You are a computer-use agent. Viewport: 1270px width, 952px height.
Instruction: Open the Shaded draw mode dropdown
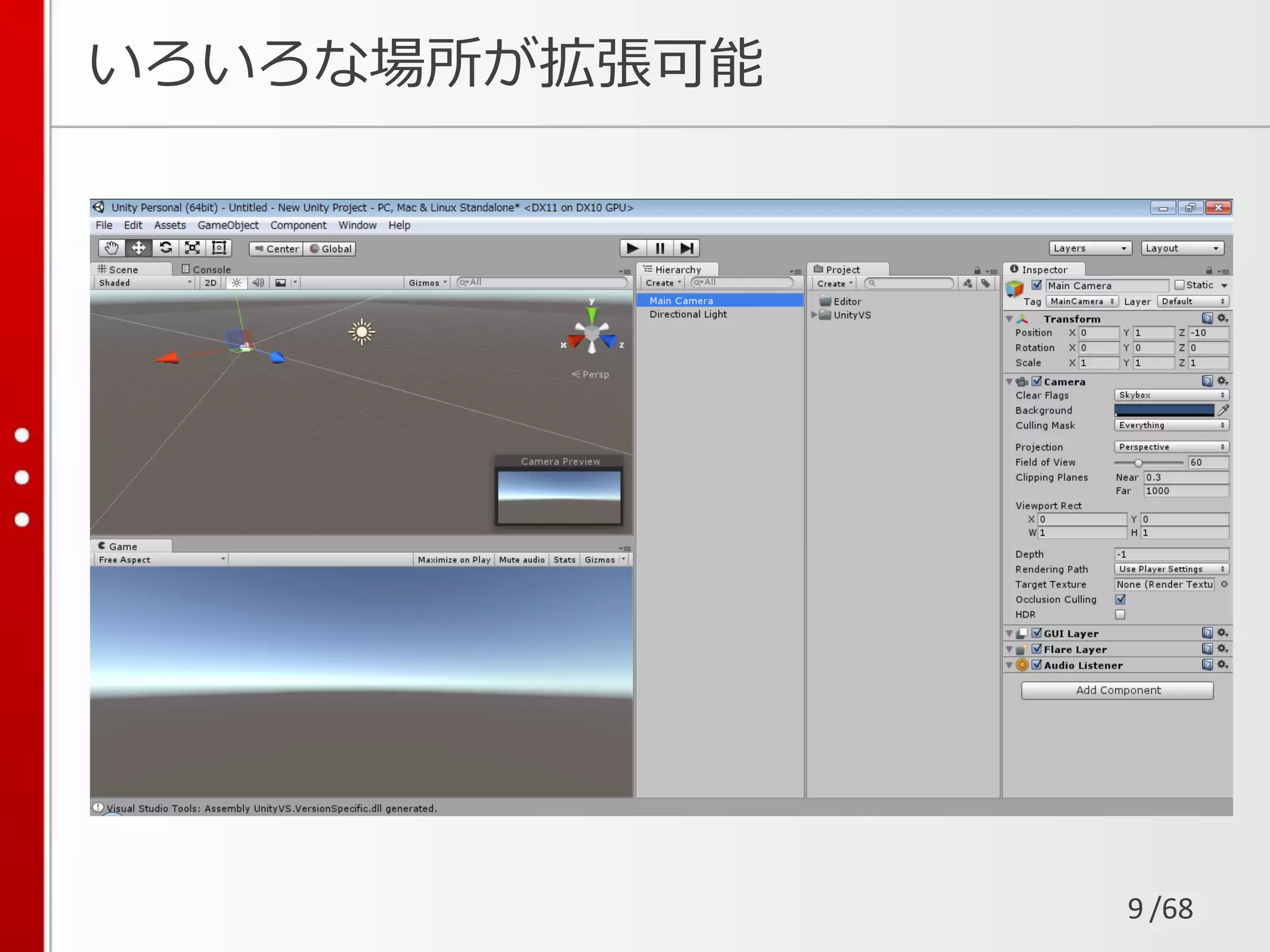point(145,283)
